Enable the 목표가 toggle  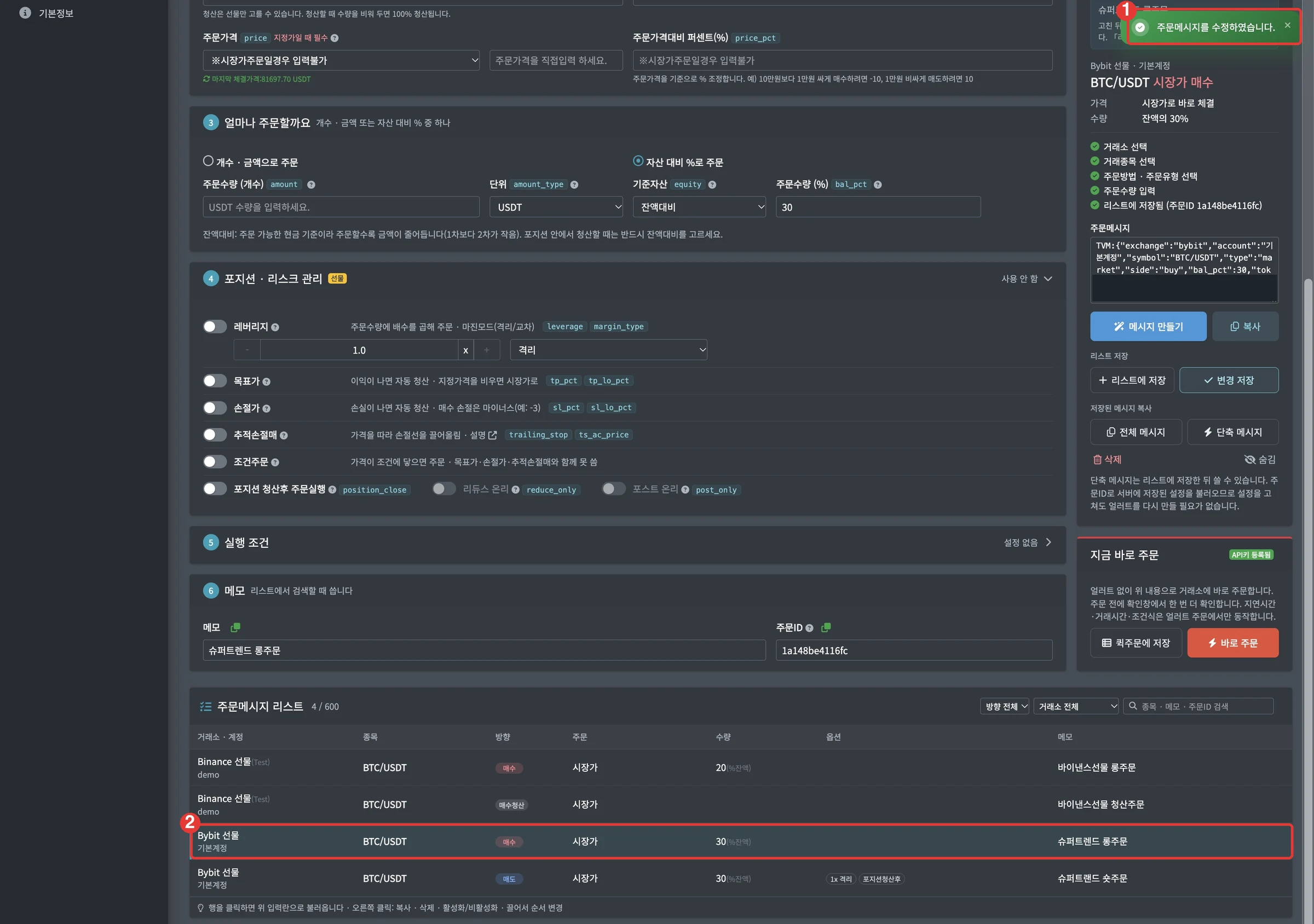[215, 381]
